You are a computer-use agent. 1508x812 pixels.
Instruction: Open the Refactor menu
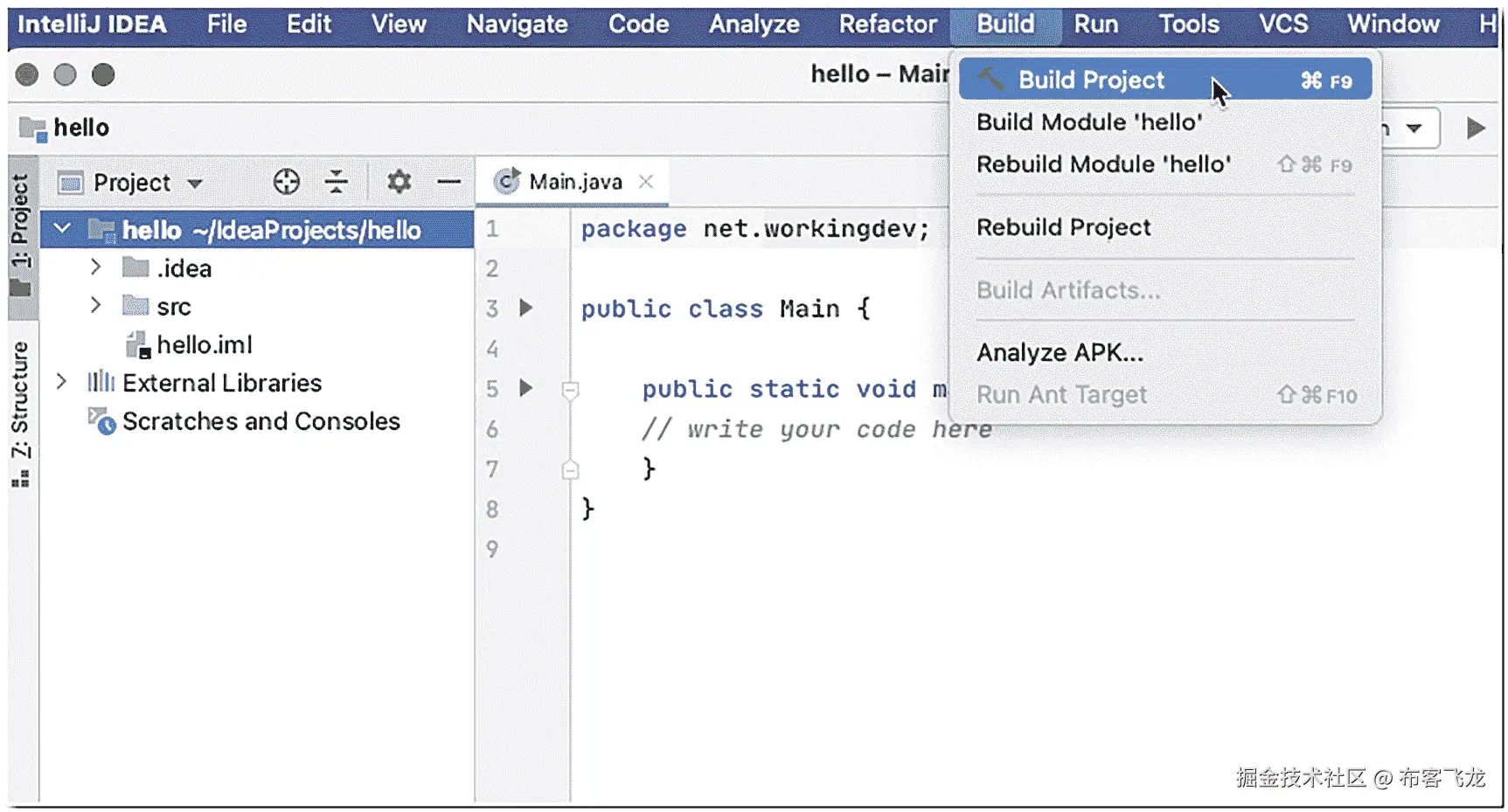click(887, 24)
